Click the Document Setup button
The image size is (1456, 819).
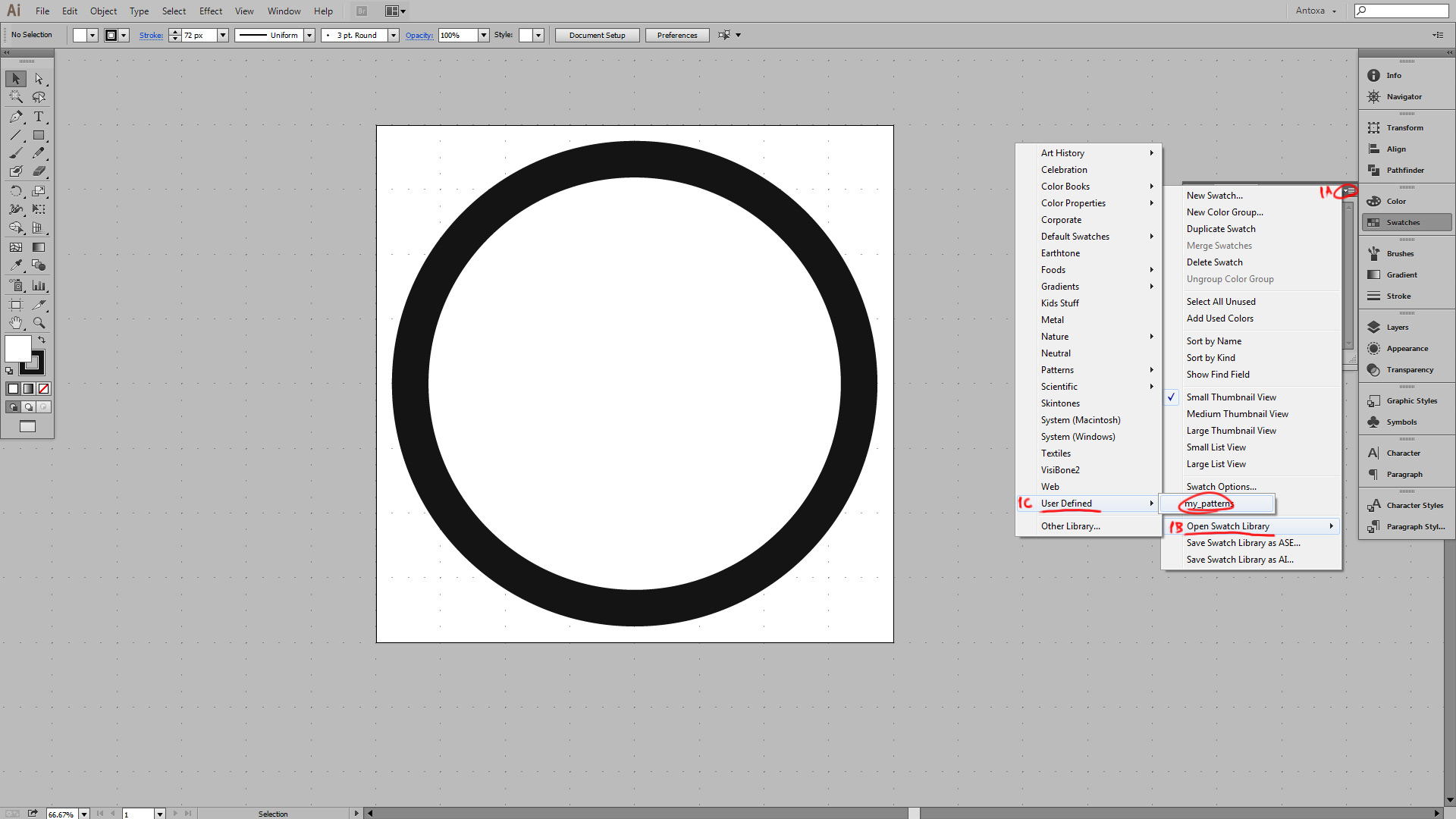pyautogui.click(x=597, y=36)
